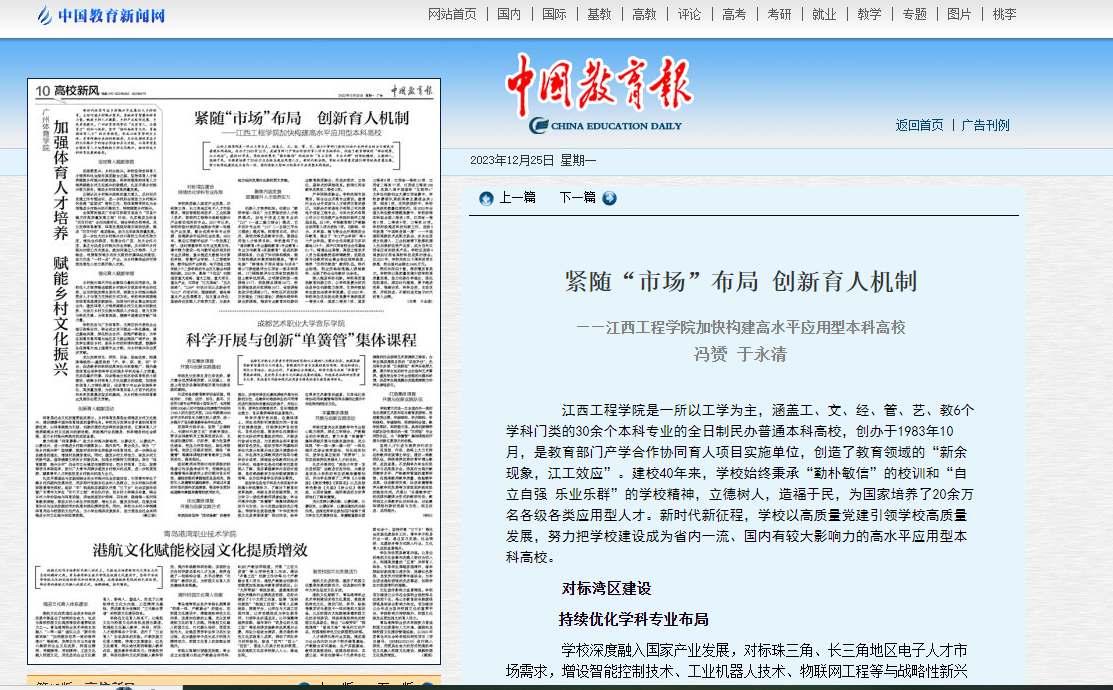This screenshot has height=690, width=1113.
Task: Open 港航文化赋能校园文化提质增效 article in page image
Action: click(200, 549)
